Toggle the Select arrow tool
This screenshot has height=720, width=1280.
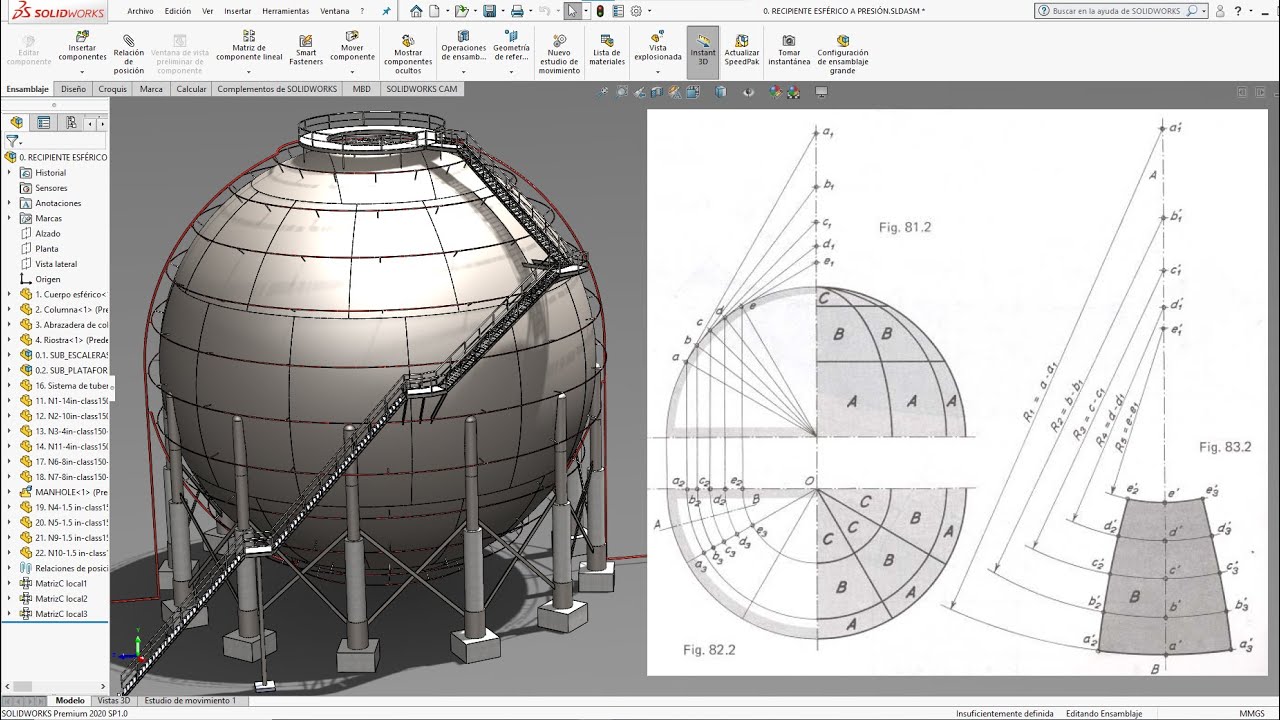pos(571,11)
